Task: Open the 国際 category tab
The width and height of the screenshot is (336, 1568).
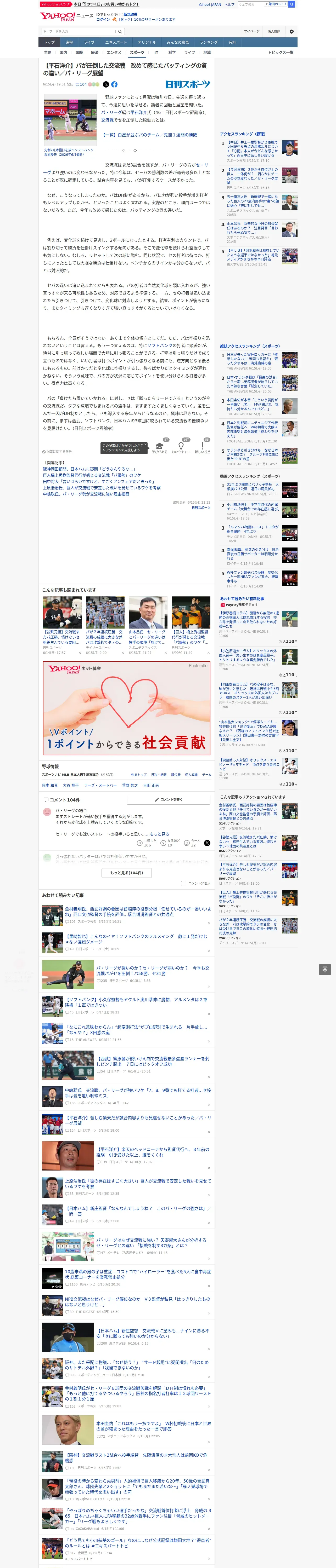Action: 79,52
